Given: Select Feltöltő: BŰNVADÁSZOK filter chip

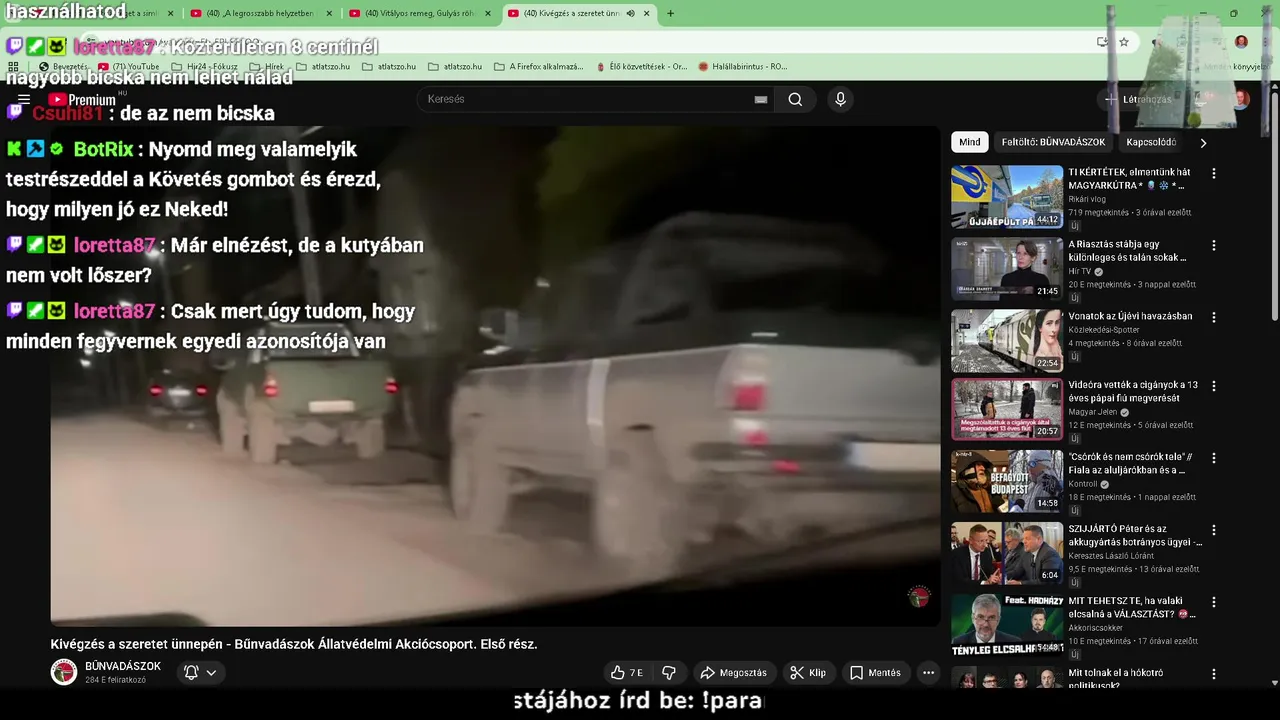Looking at the screenshot, I should point(1053,142).
